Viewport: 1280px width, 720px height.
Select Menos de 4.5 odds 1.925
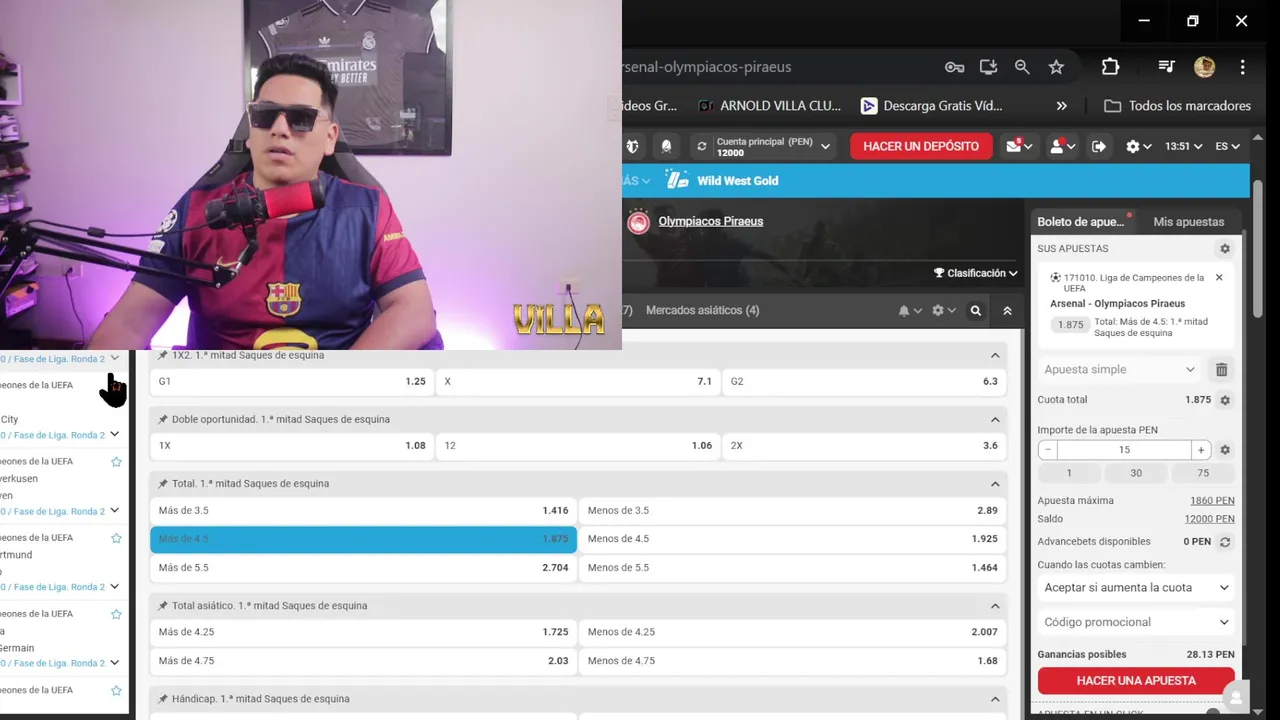point(793,539)
